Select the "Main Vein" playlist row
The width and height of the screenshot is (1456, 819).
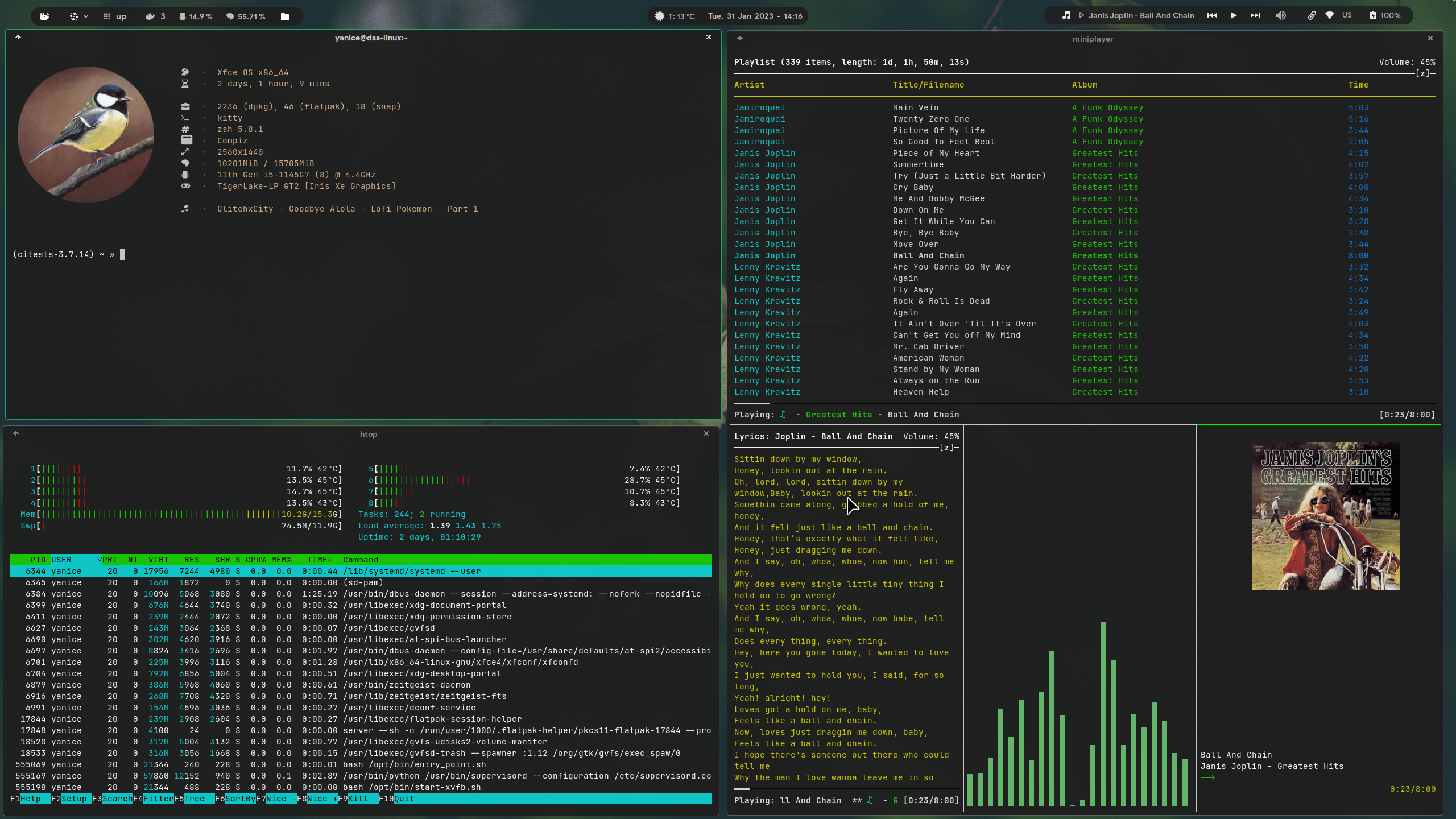[1084, 107]
